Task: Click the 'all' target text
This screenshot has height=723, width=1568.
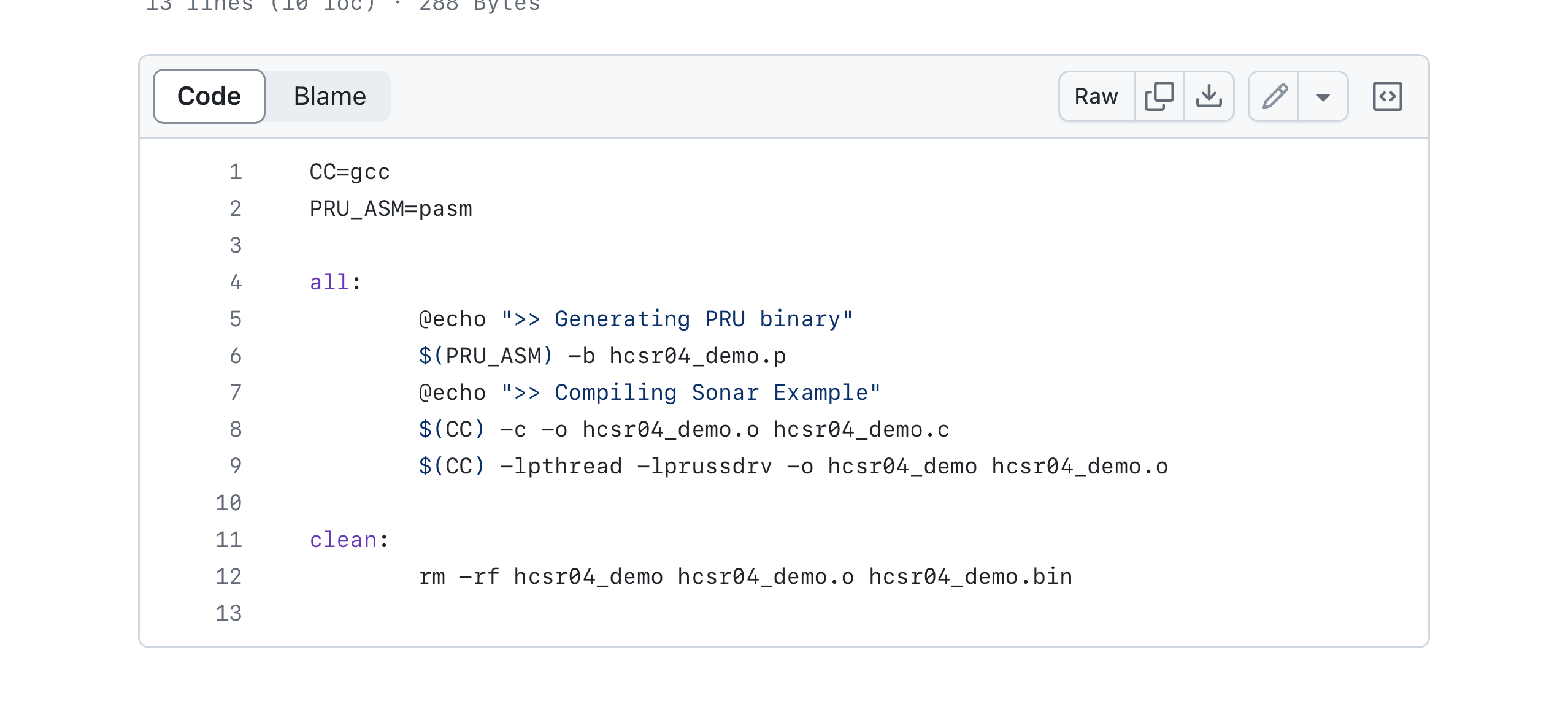Action: 329,282
